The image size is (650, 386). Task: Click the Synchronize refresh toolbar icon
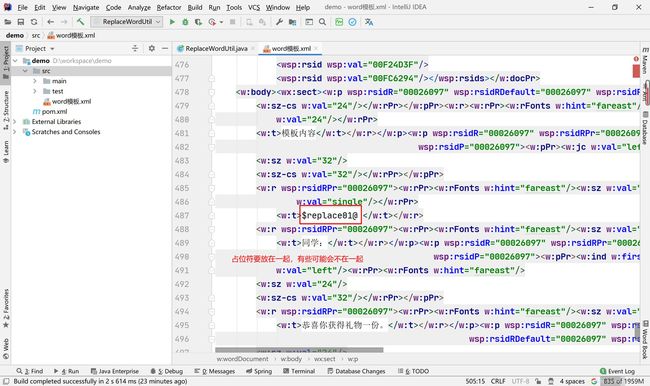coord(34,22)
